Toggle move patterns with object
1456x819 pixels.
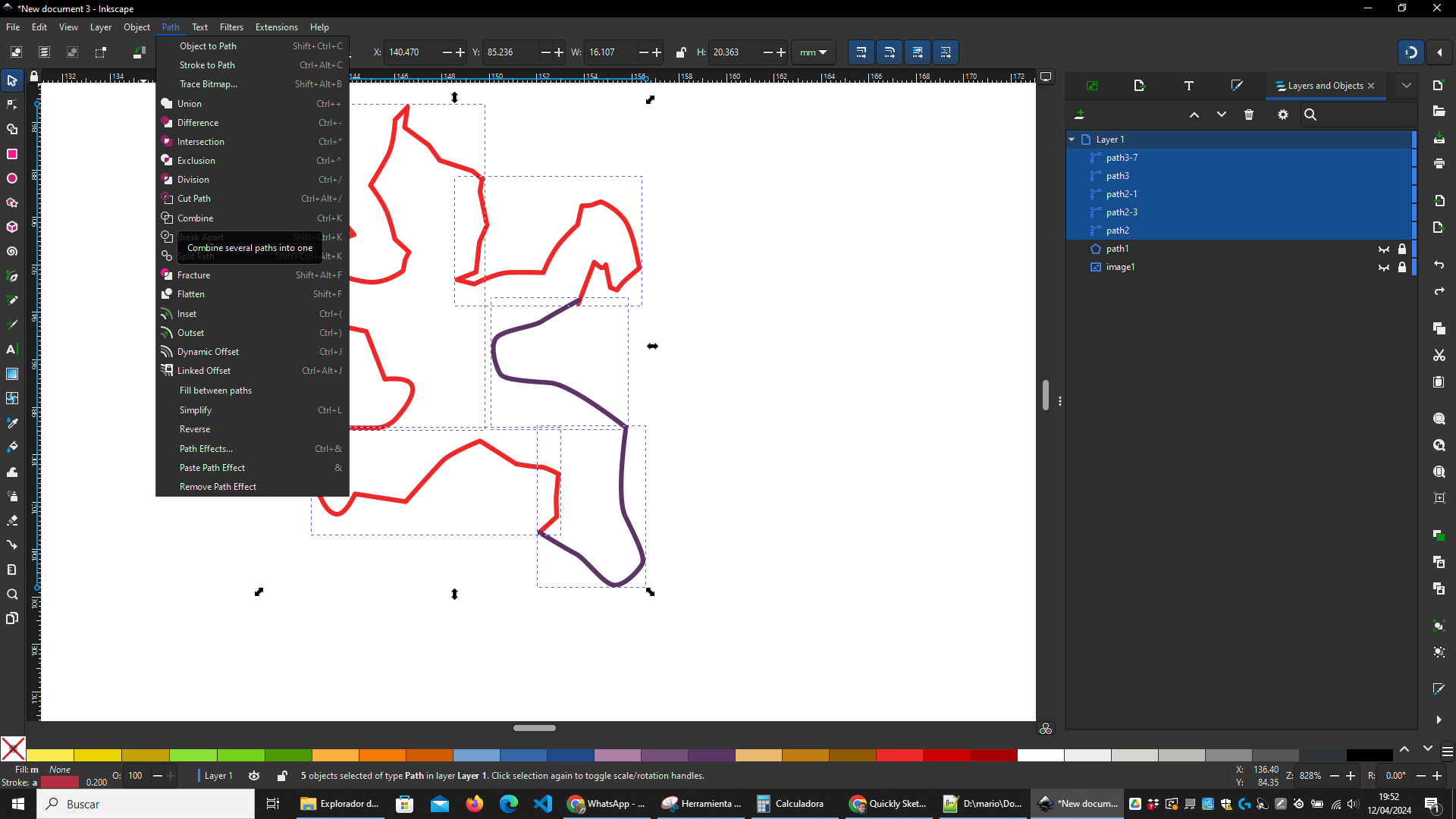tap(946, 52)
